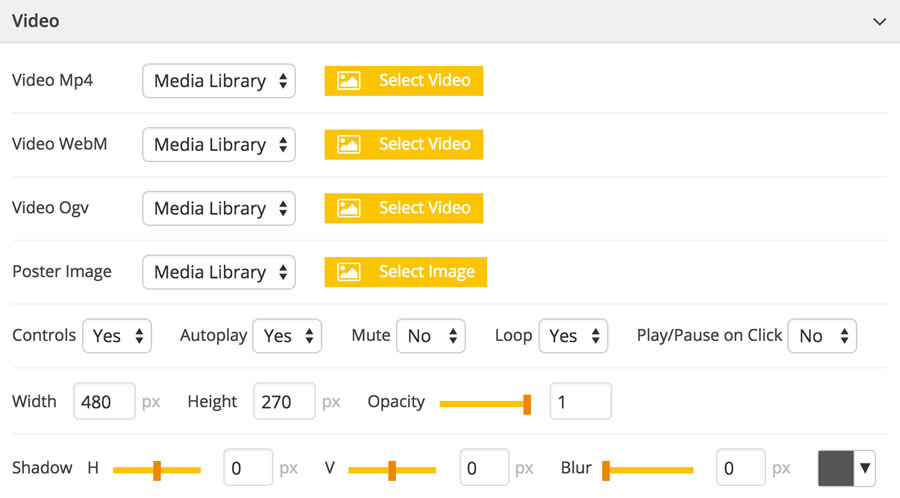Collapse the Video panel with header chevron

click(879, 22)
